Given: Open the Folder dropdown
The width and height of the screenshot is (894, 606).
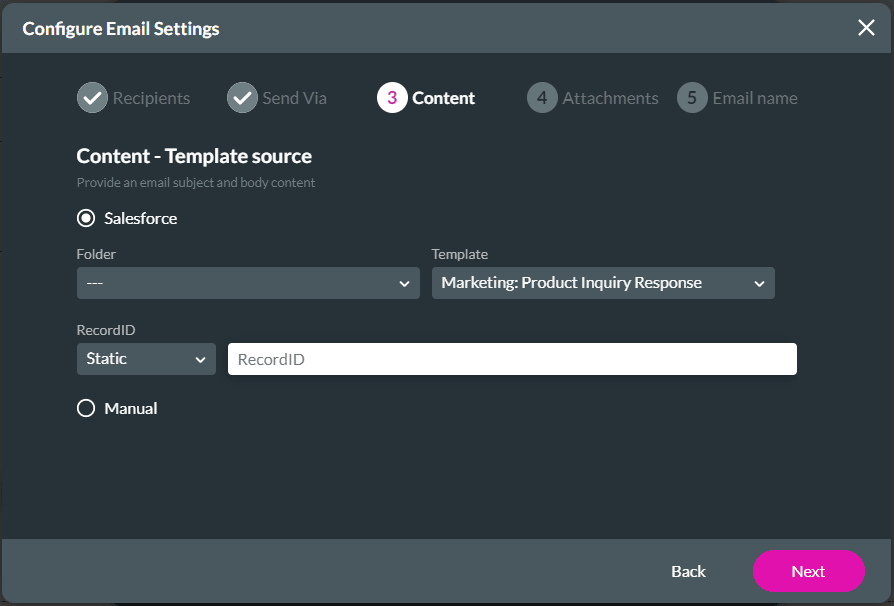Looking at the screenshot, I should tap(247, 283).
